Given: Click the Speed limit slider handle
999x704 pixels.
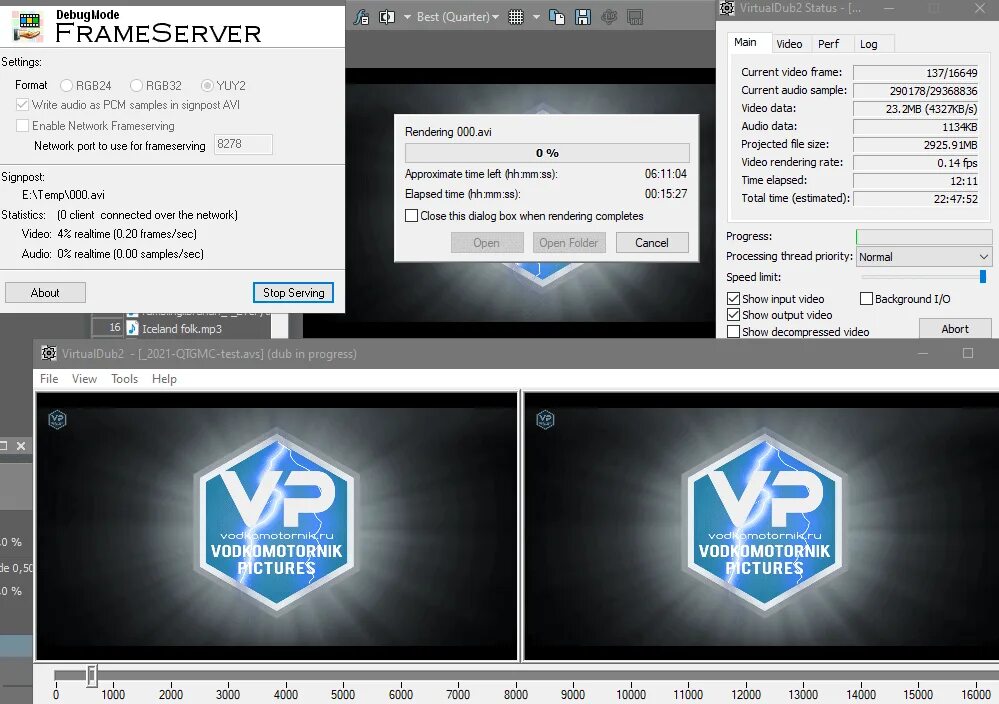Looking at the screenshot, I should (982, 277).
